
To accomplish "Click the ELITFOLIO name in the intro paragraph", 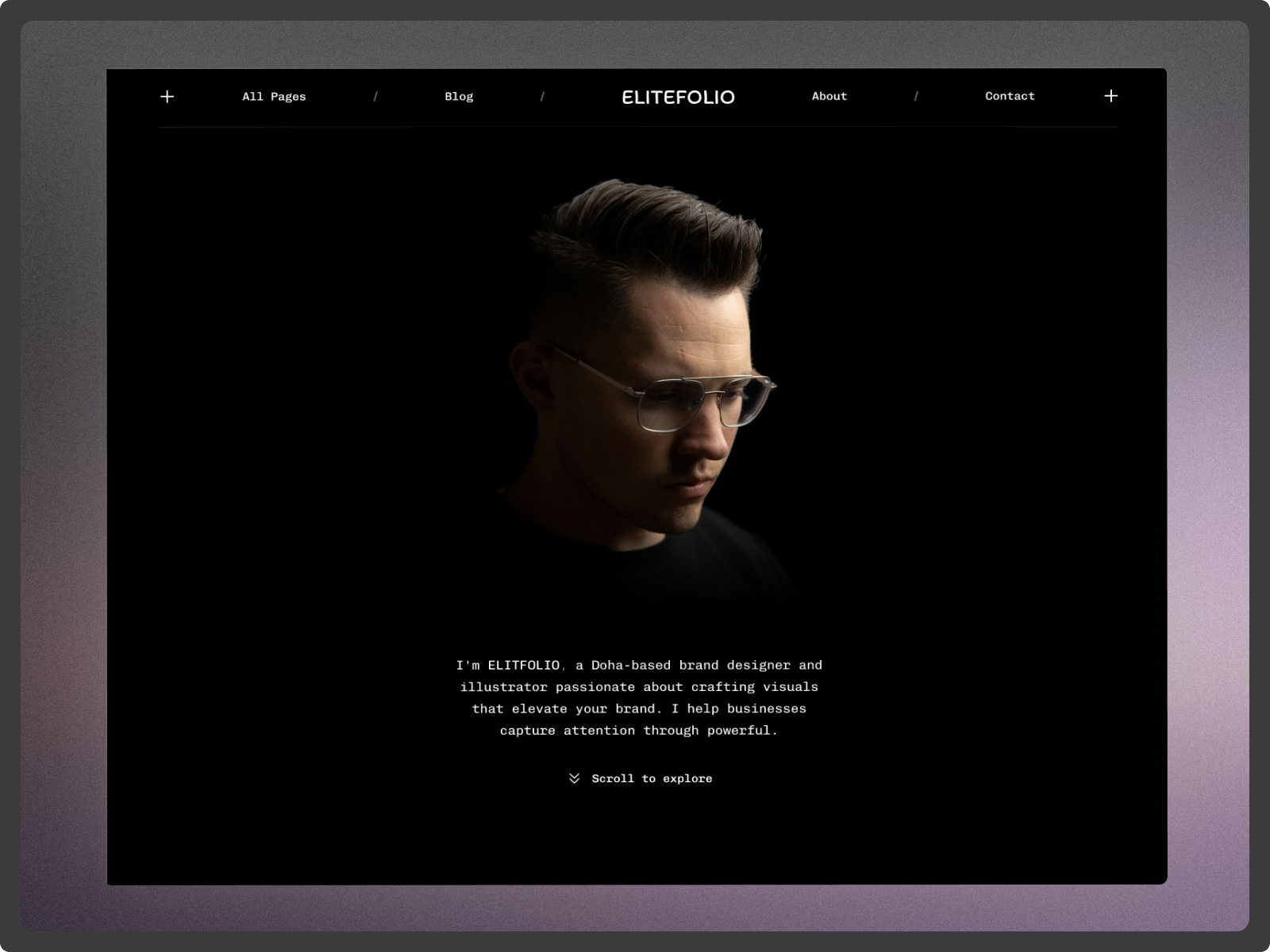I will pos(525,665).
